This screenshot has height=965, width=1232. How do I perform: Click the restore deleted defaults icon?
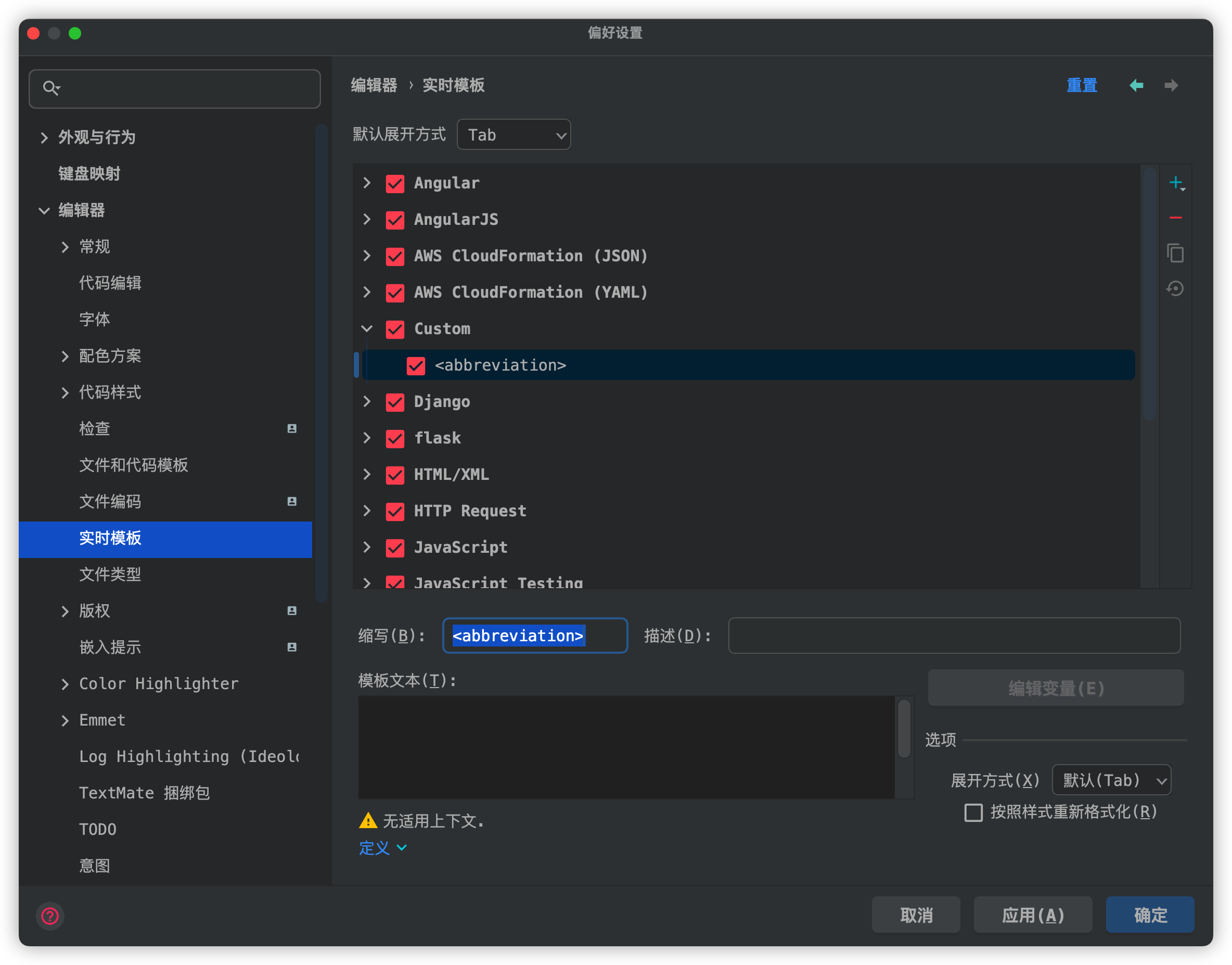1175,289
